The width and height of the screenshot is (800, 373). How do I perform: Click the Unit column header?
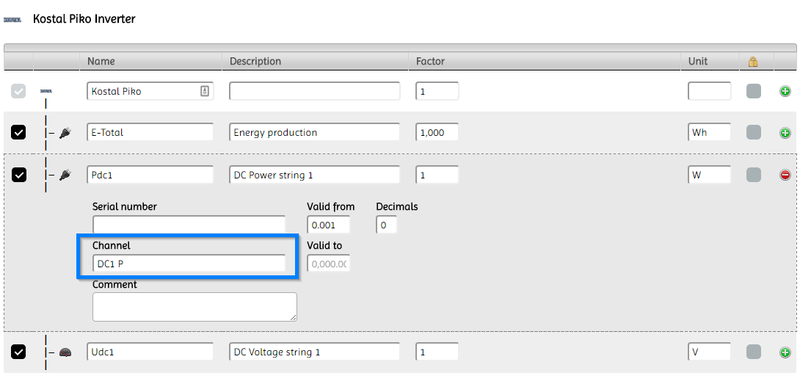pos(698,61)
